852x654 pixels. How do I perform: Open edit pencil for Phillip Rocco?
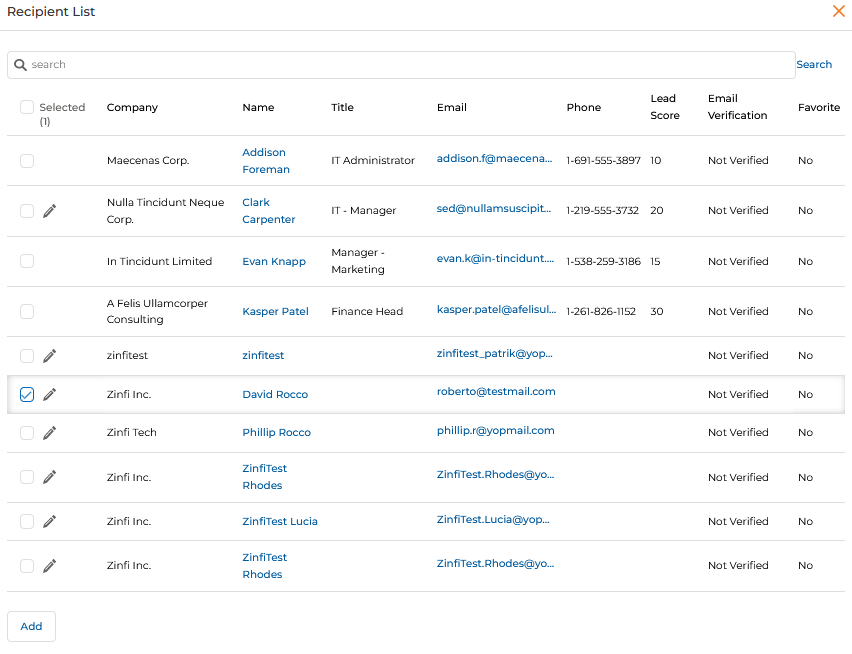point(49,433)
